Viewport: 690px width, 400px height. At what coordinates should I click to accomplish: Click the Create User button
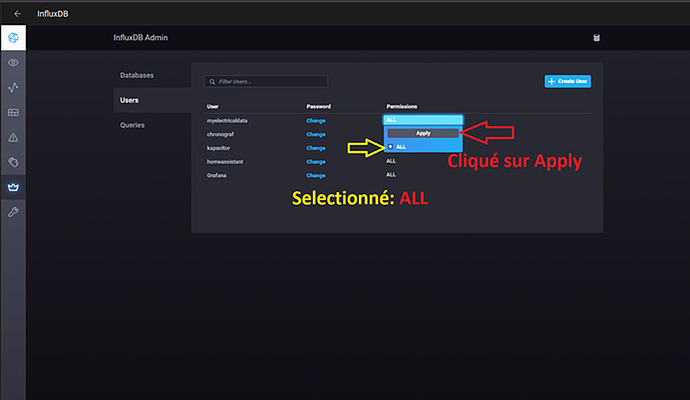click(568, 81)
